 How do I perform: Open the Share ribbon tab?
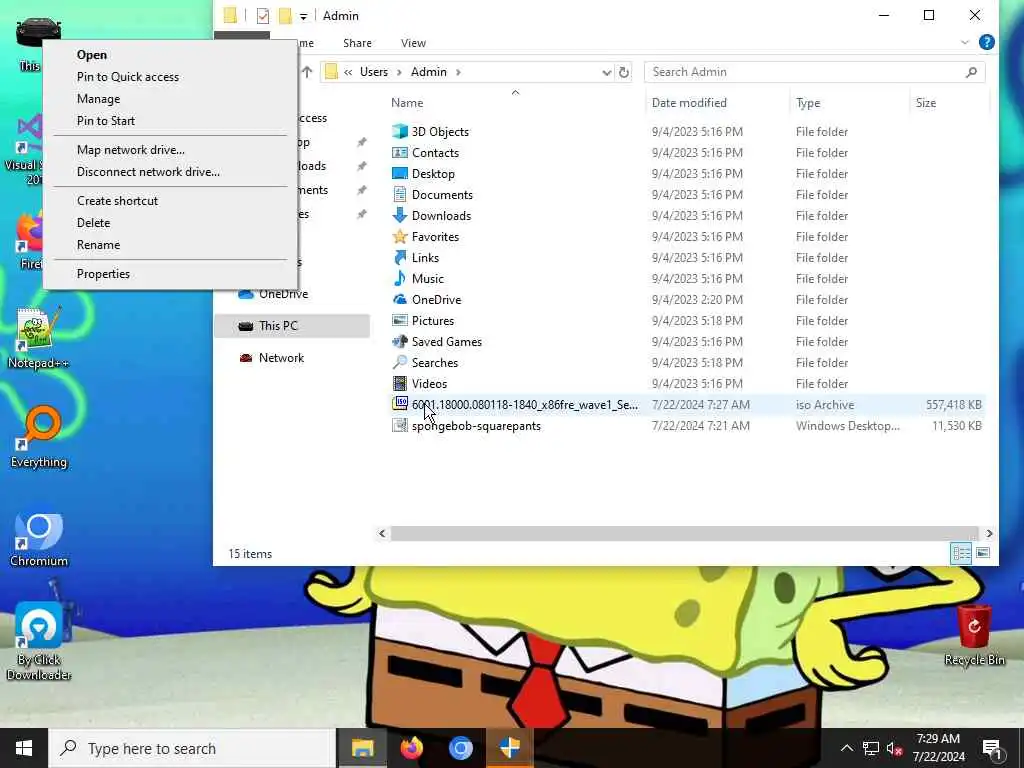[x=357, y=43]
